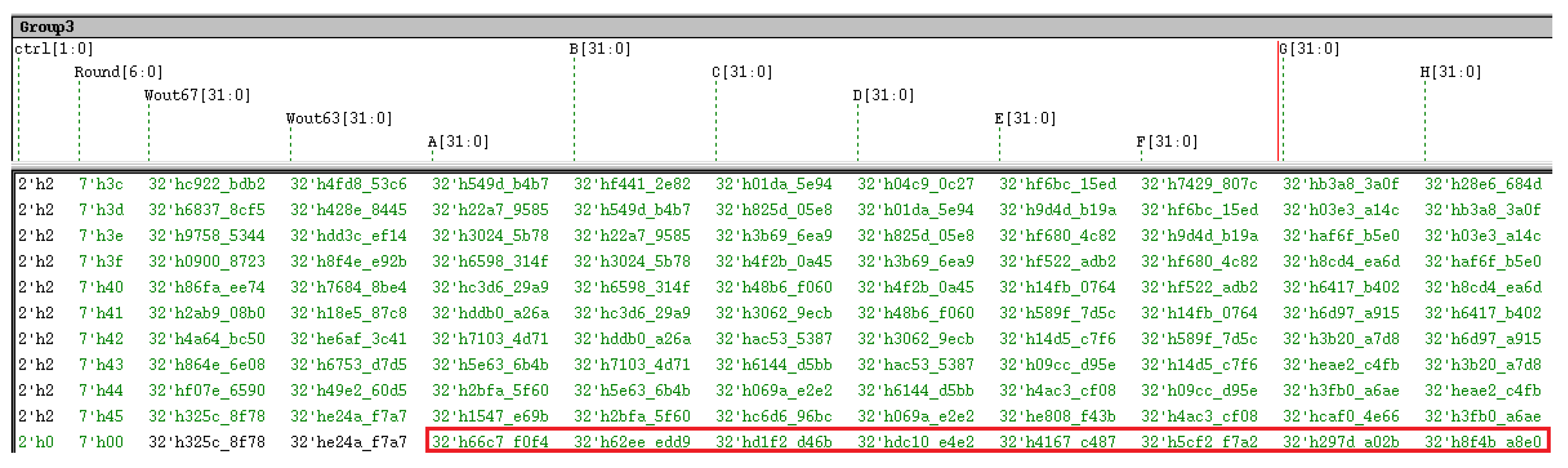This screenshot has width=1568, height=468.
Task: Pick the value 32'h7684_8be4
Action: point(349,287)
